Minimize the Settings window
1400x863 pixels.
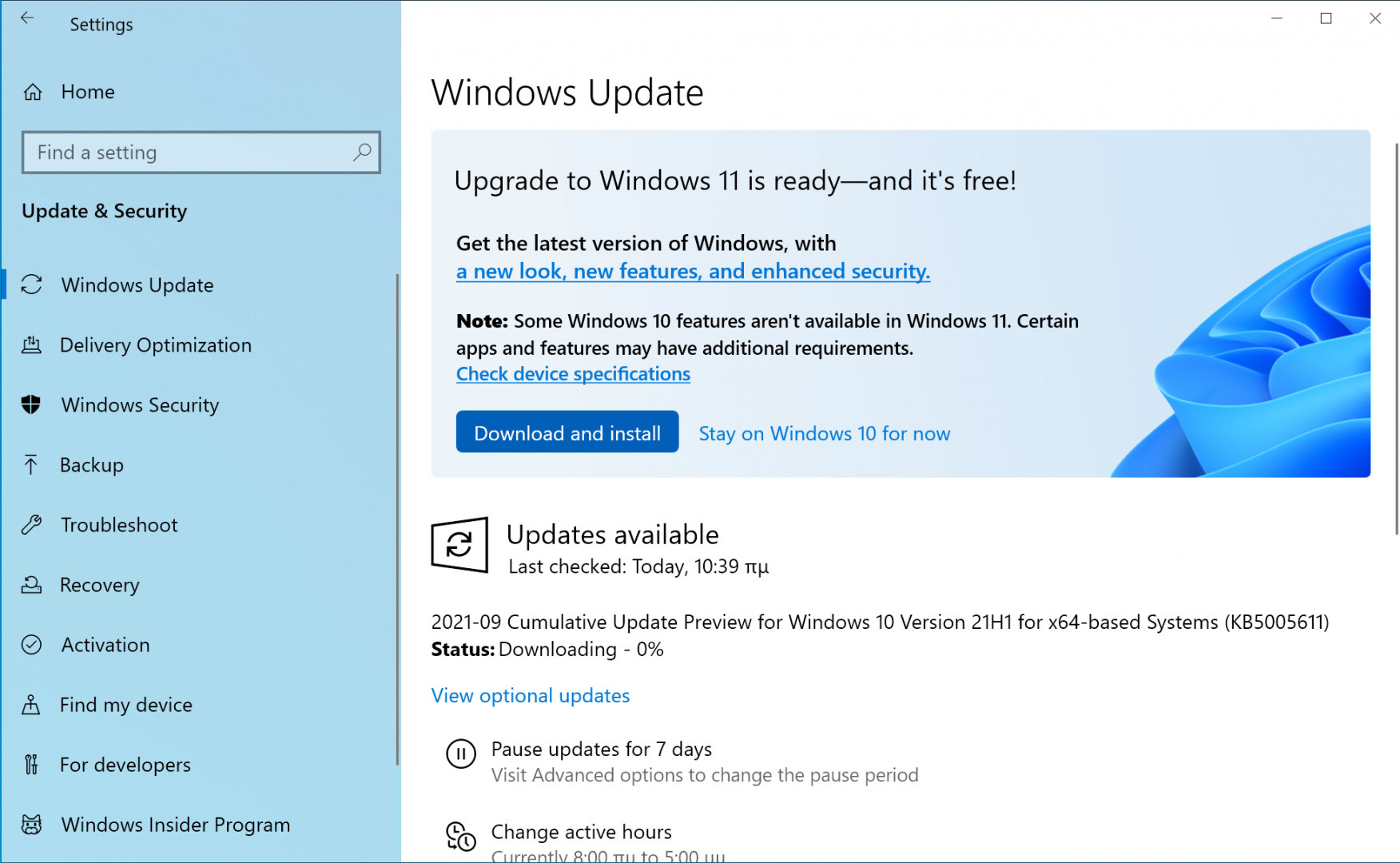[1277, 18]
